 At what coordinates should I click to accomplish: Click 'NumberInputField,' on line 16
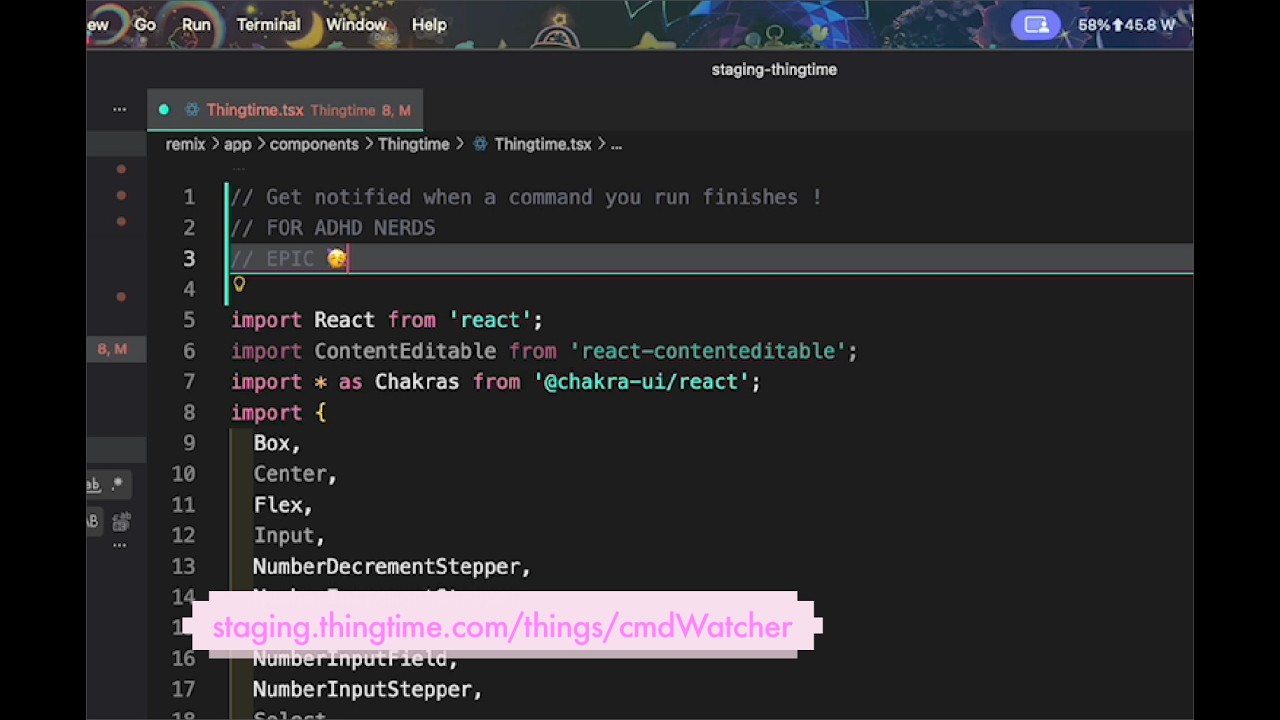(355, 659)
